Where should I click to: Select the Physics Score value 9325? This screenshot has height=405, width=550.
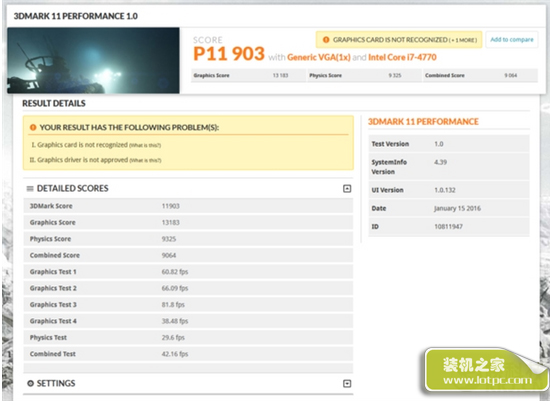coord(169,239)
